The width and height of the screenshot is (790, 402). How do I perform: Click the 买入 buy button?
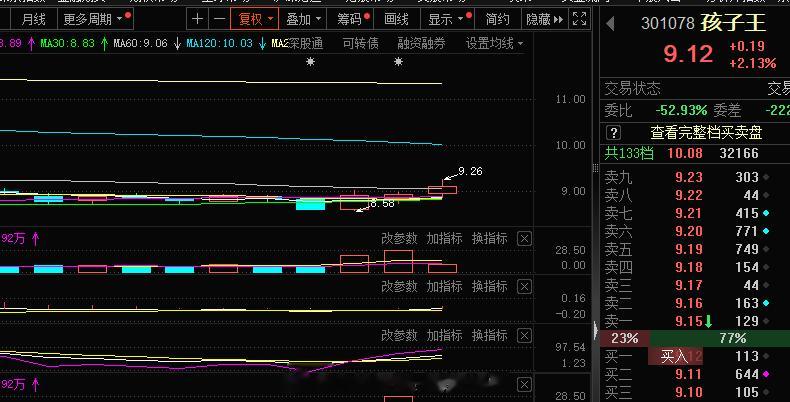(675, 357)
